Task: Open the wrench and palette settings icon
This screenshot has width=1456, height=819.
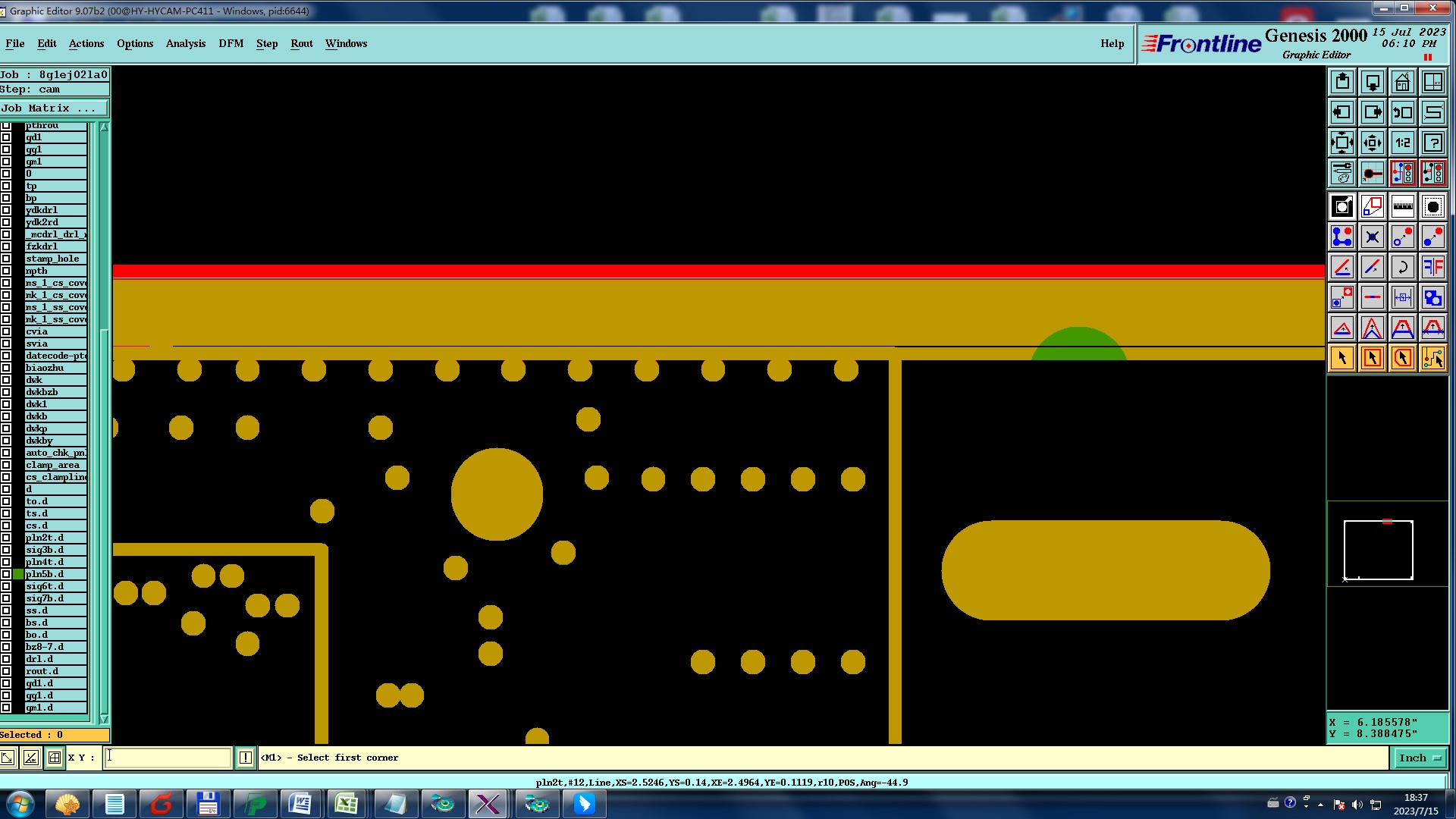Action: (x=1341, y=173)
